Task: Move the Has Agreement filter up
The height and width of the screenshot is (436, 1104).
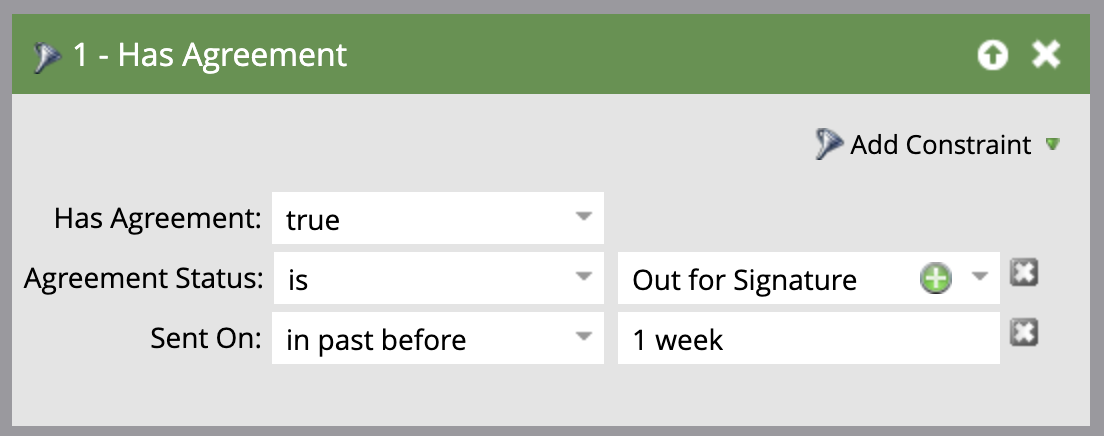Action: click(x=992, y=56)
